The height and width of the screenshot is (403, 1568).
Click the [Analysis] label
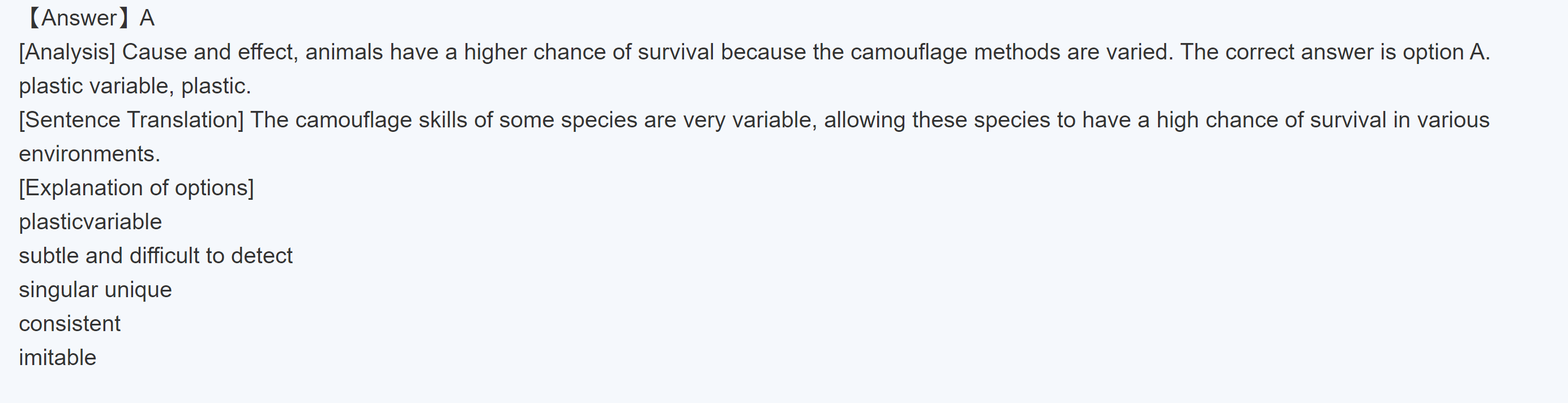pyautogui.click(x=67, y=52)
